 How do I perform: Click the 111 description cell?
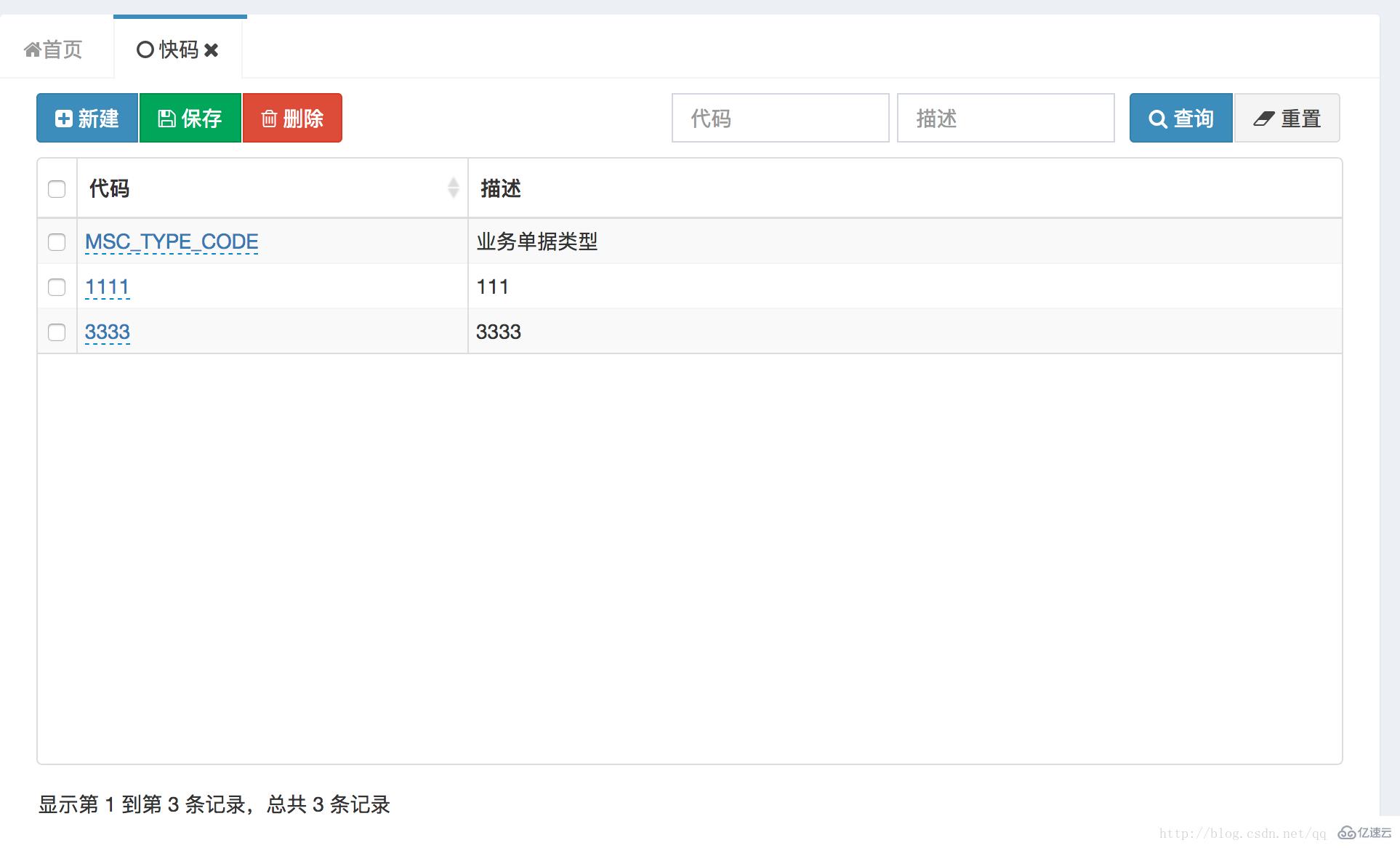point(905,287)
